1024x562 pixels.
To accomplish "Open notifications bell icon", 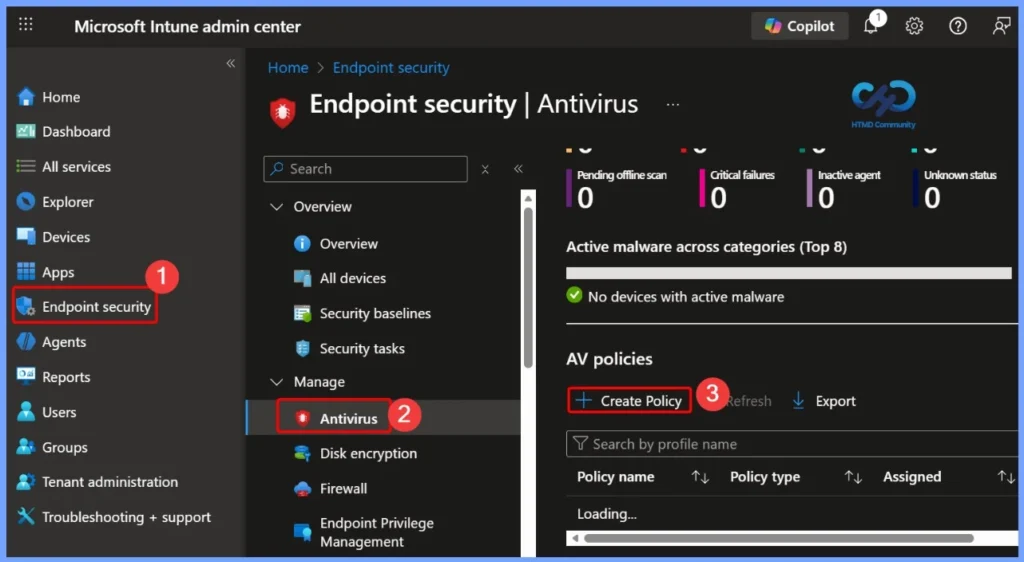I will [872, 25].
